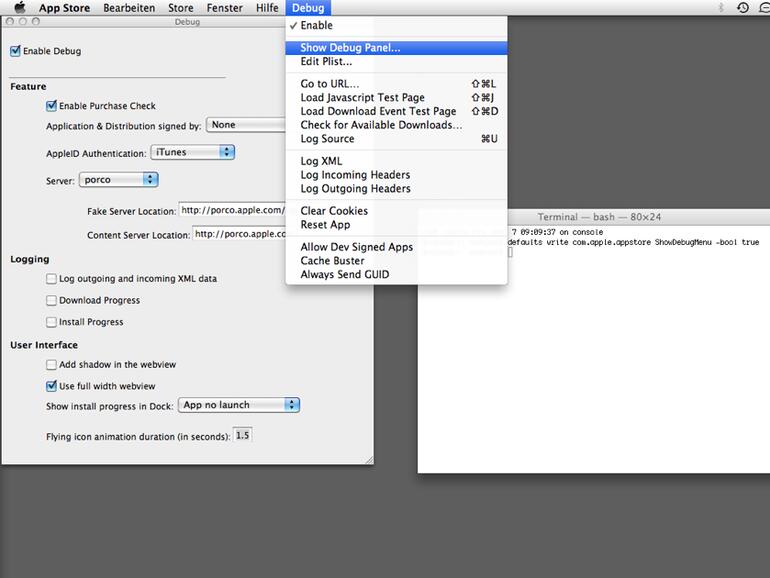Open the Apple menu icon
This screenshot has height=578, width=770.
point(20,7)
